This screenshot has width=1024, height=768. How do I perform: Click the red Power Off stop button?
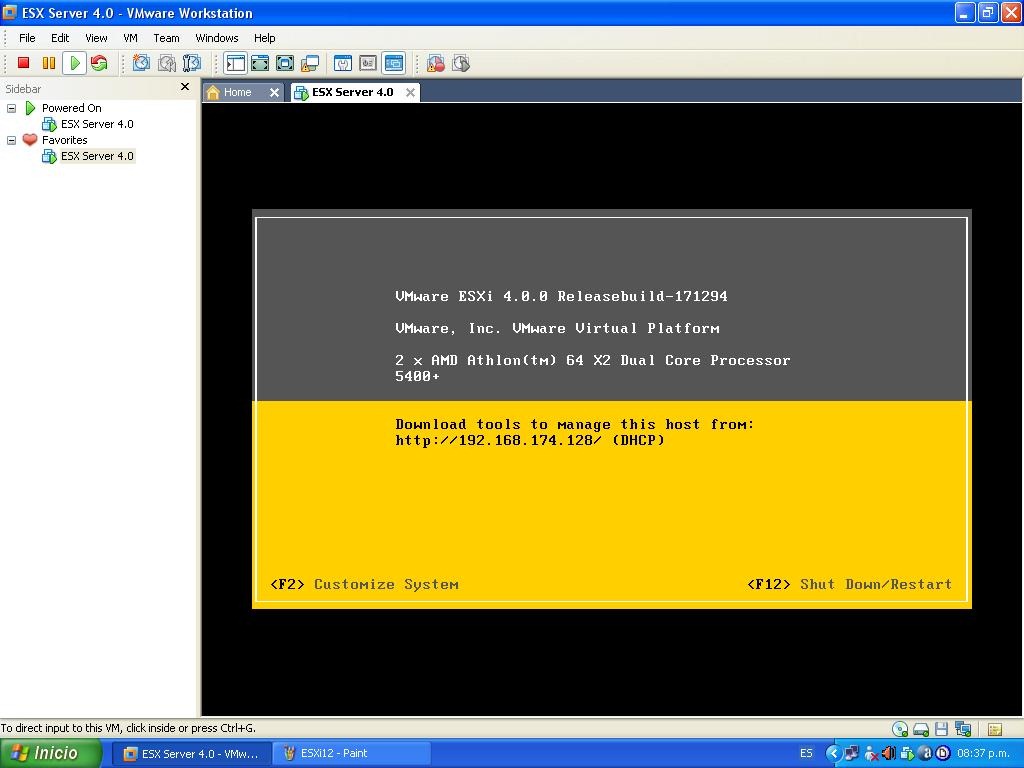click(24, 63)
